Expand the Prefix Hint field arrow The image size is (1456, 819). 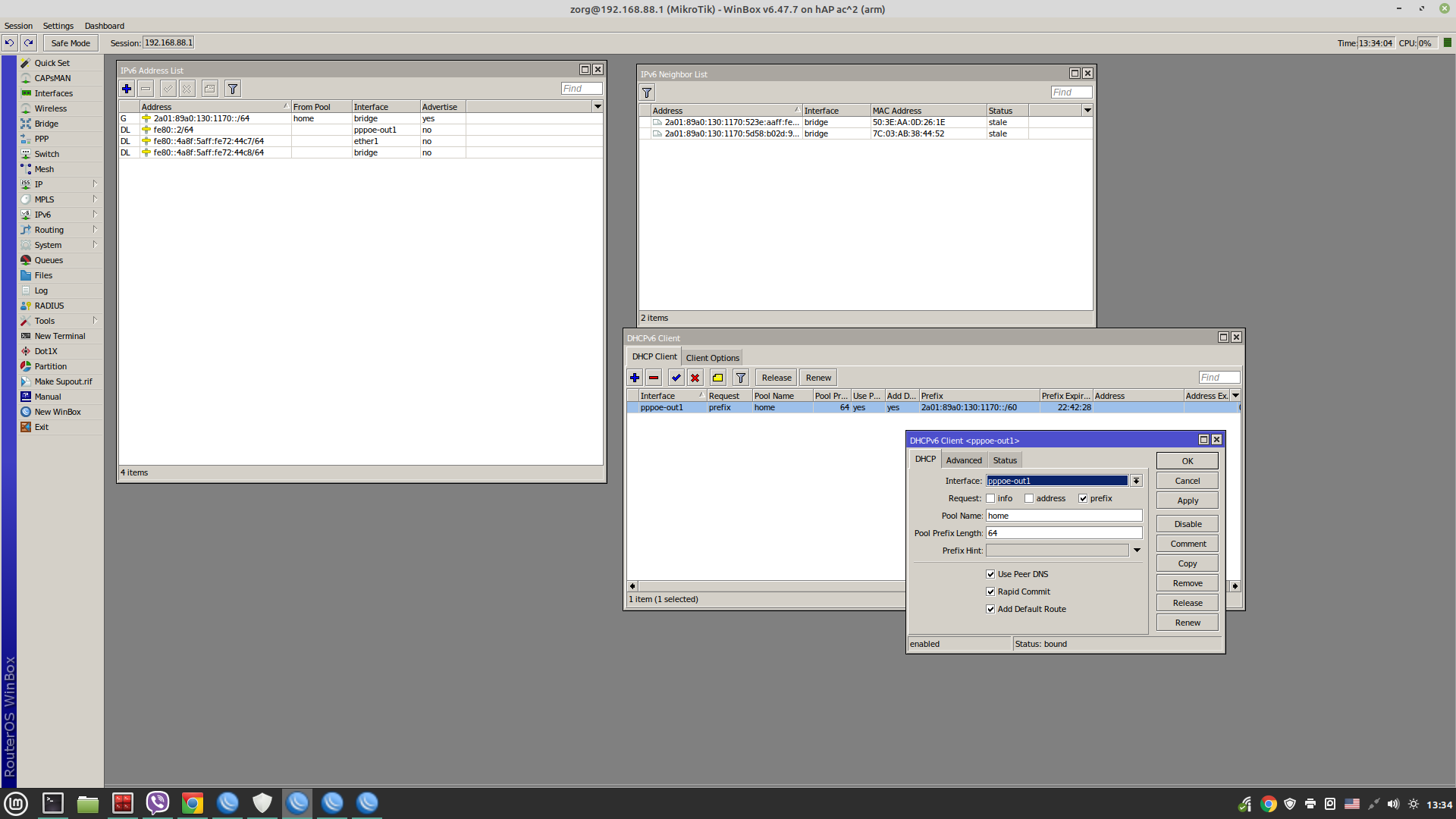click(1137, 551)
